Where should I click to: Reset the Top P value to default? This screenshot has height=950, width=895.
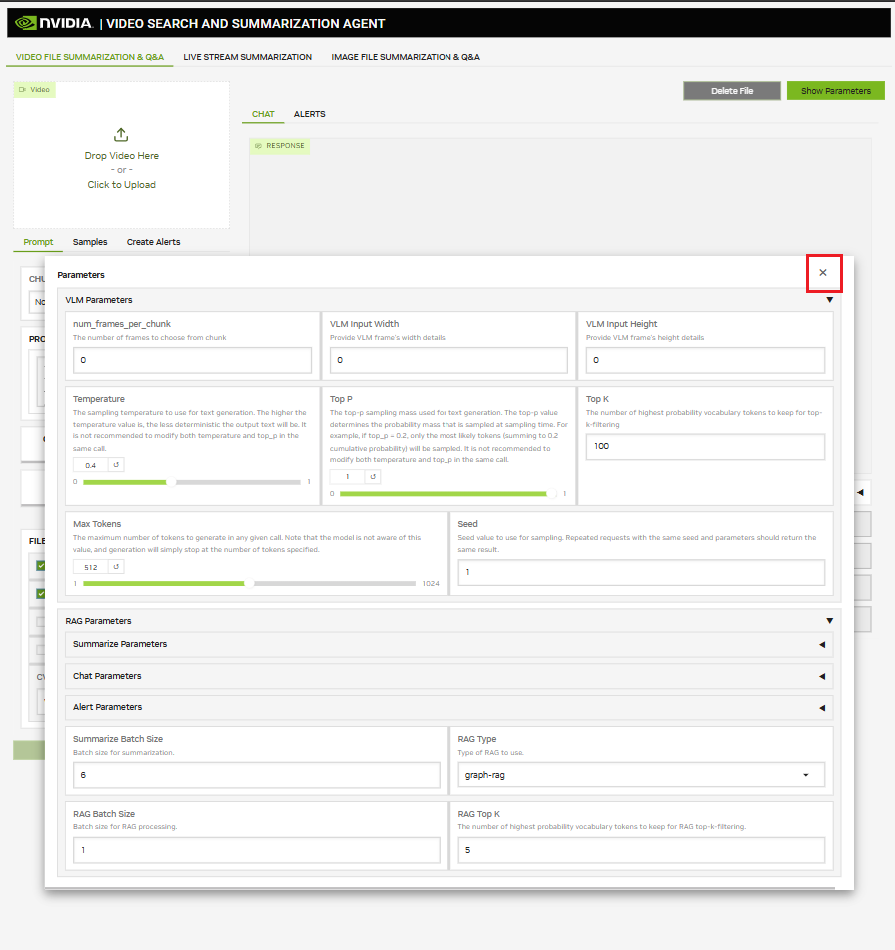pos(373,477)
